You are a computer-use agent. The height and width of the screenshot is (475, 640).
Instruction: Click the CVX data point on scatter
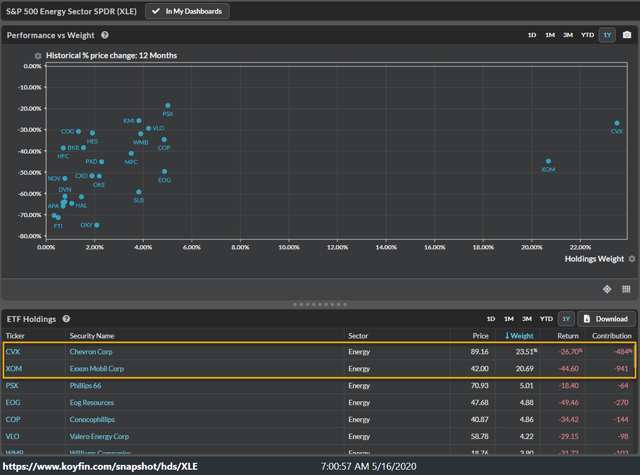click(x=617, y=123)
